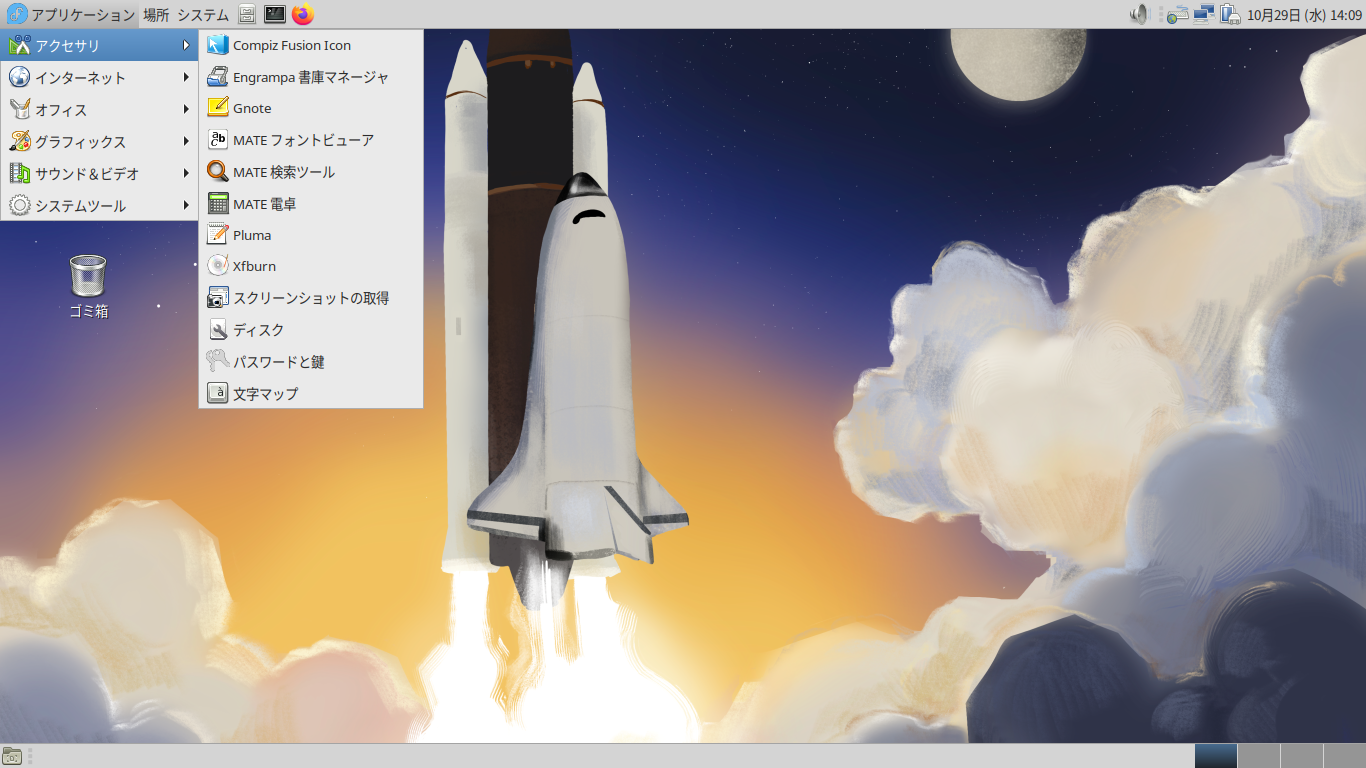
Task: Open the battery power manager tray icon
Action: pyautogui.click(x=1230, y=14)
